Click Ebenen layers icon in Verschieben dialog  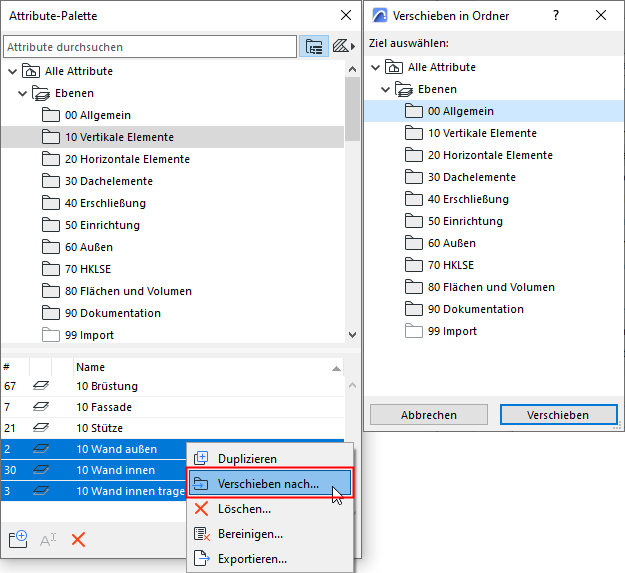[x=404, y=89]
